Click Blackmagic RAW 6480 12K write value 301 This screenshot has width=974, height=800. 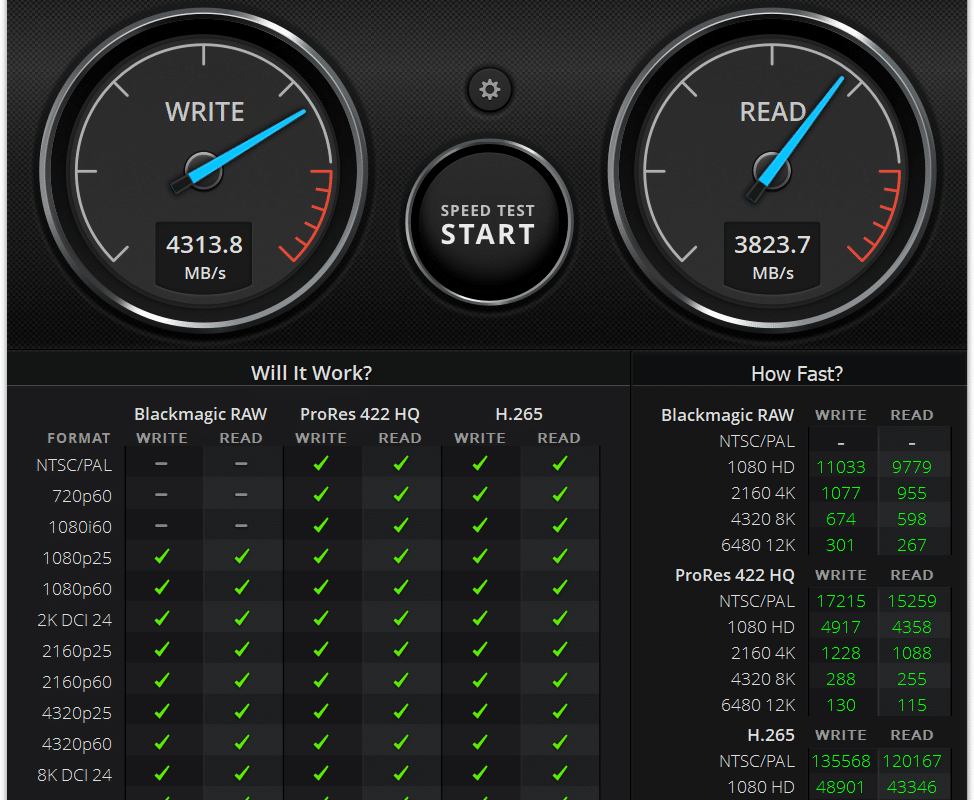tap(840, 545)
